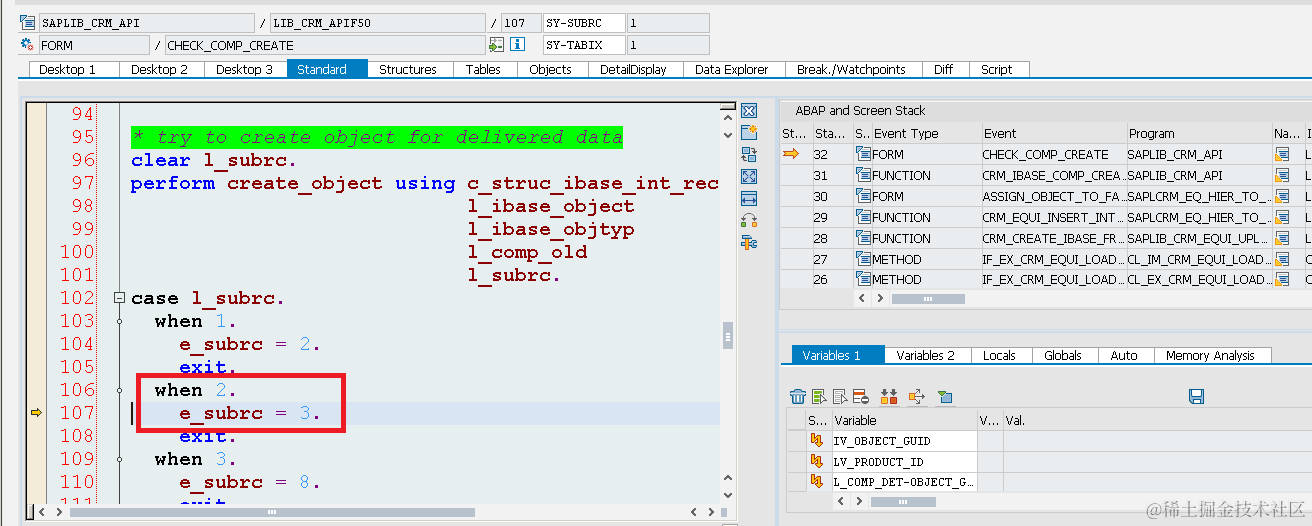Click the LV_PRODUCT_ID variable name cell
The height and width of the screenshot is (526, 1312).
[x=903, y=461]
